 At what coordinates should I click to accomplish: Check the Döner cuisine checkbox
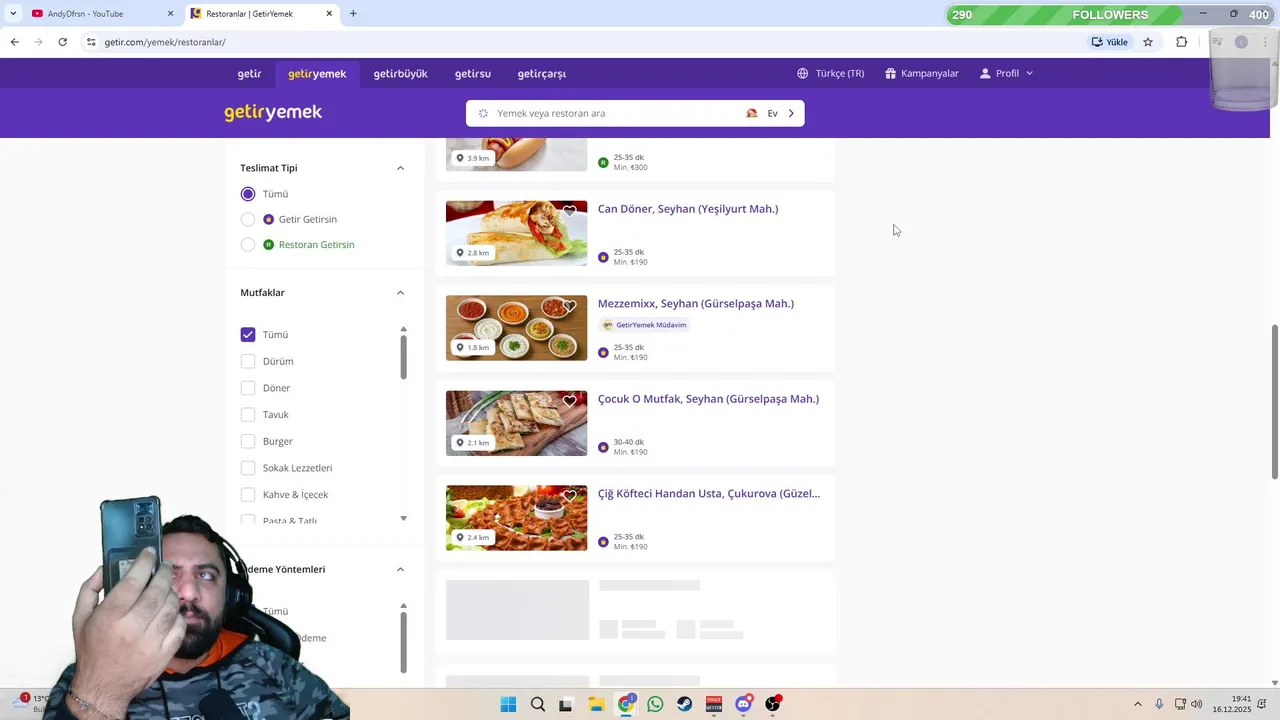click(x=248, y=388)
